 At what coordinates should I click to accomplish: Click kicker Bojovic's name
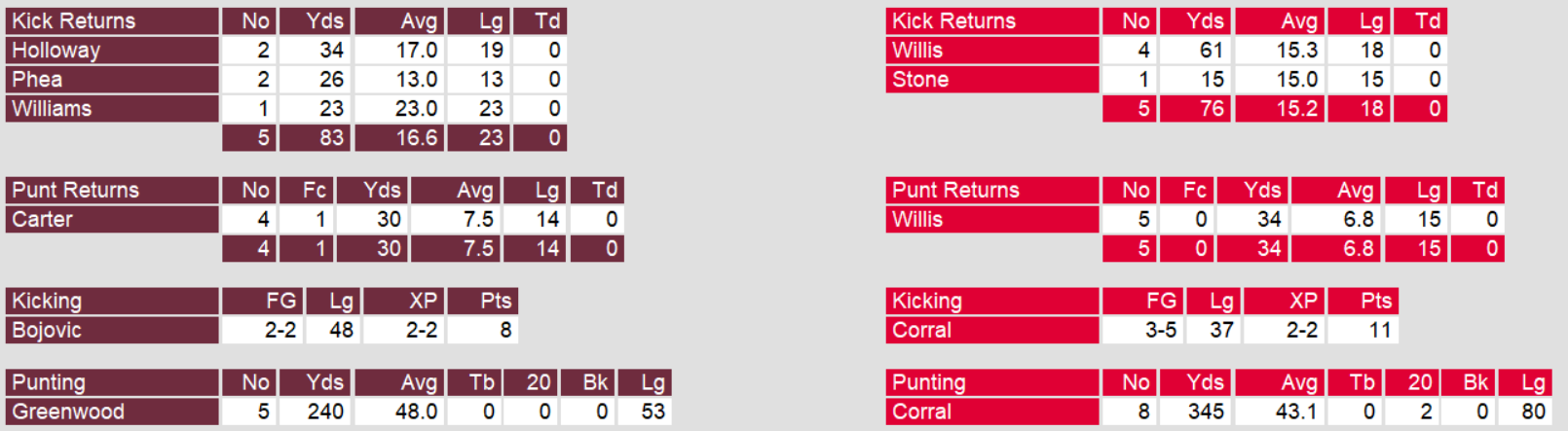point(47,331)
